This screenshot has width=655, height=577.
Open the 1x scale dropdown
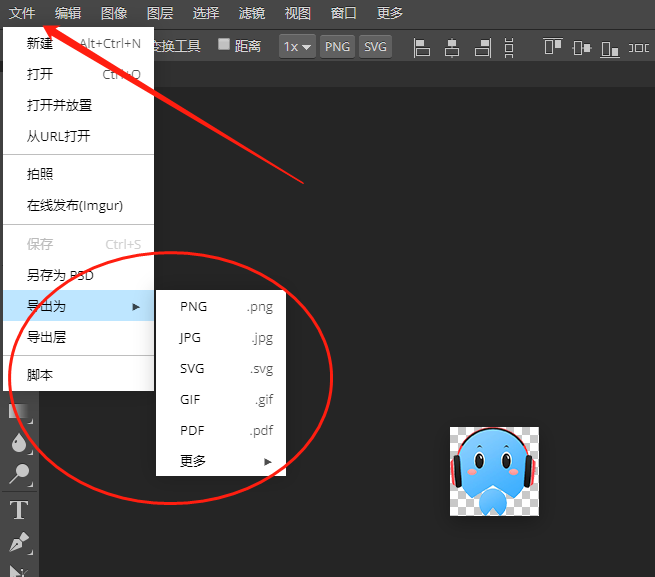[x=297, y=47]
